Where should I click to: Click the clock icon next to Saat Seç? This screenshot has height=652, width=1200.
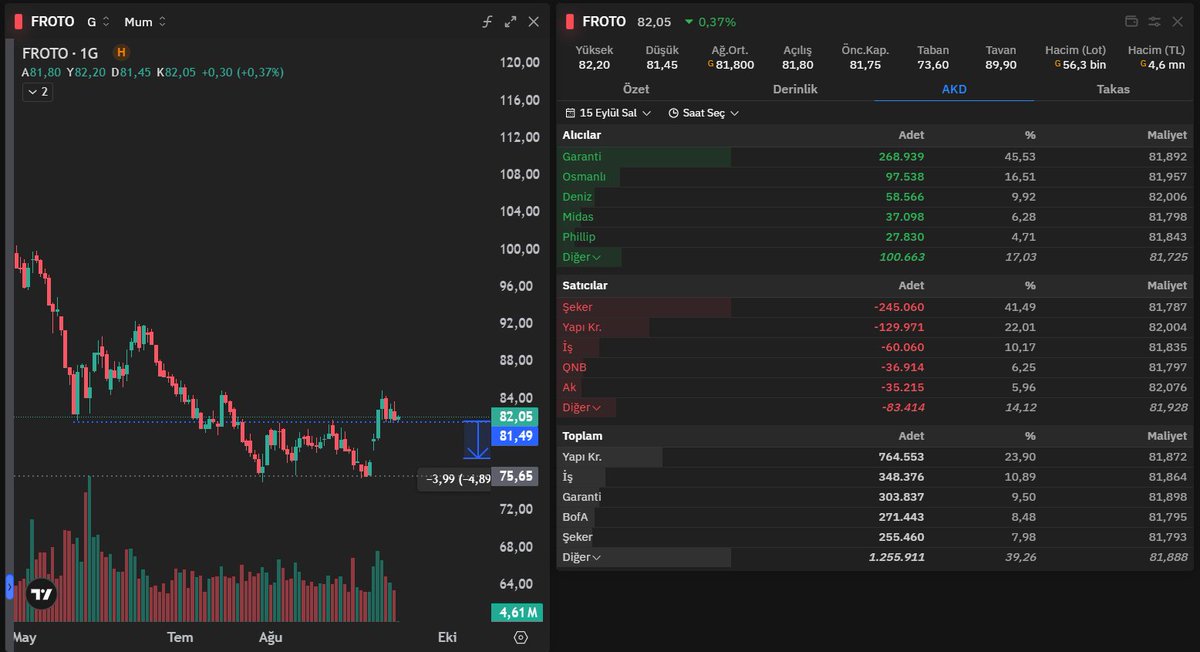673,113
